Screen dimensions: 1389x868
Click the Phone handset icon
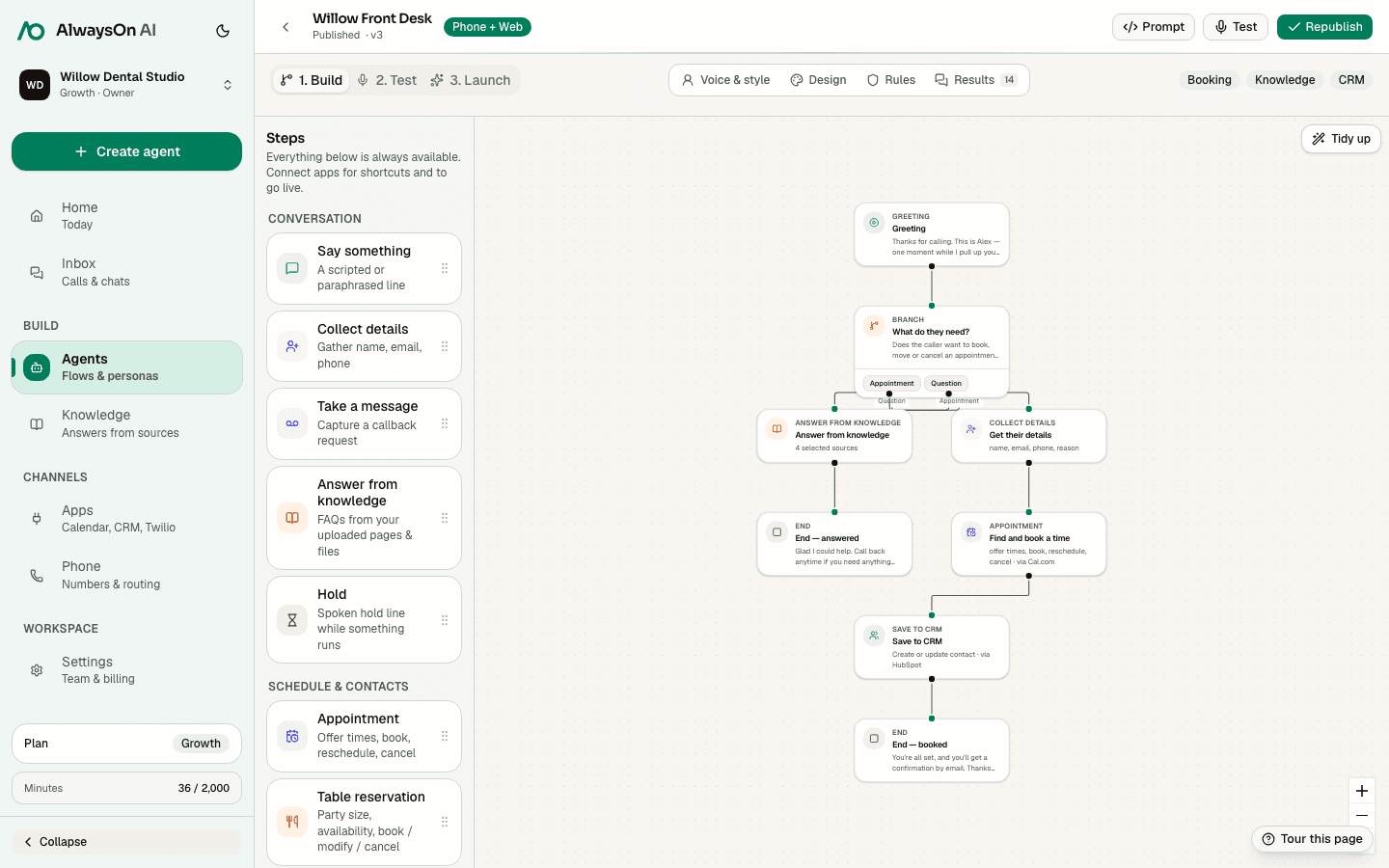click(x=37, y=575)
